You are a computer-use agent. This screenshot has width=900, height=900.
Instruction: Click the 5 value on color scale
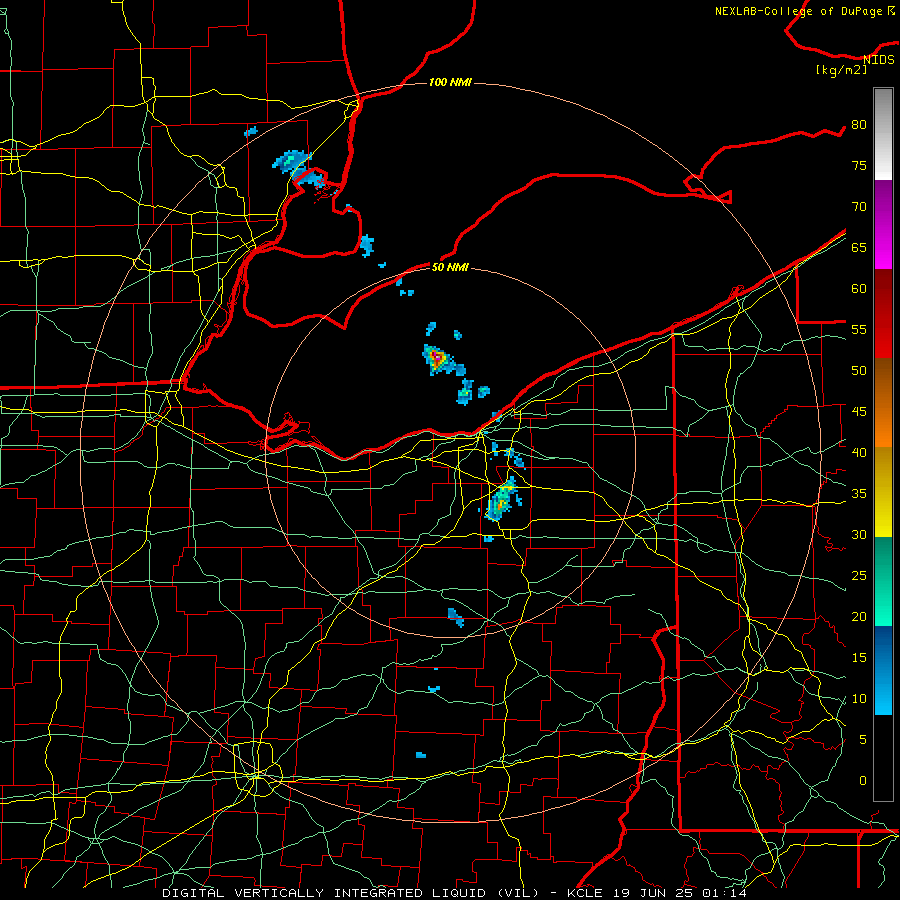click(863, 739)
